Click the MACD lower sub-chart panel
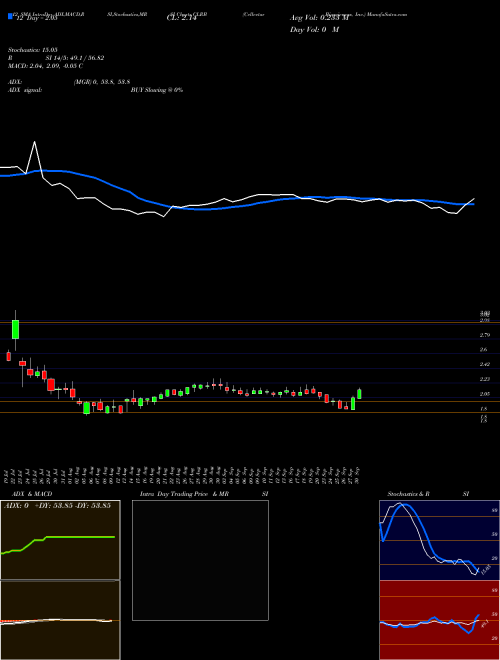This screenshot has height=660, width=500. (x=60, y=620)
